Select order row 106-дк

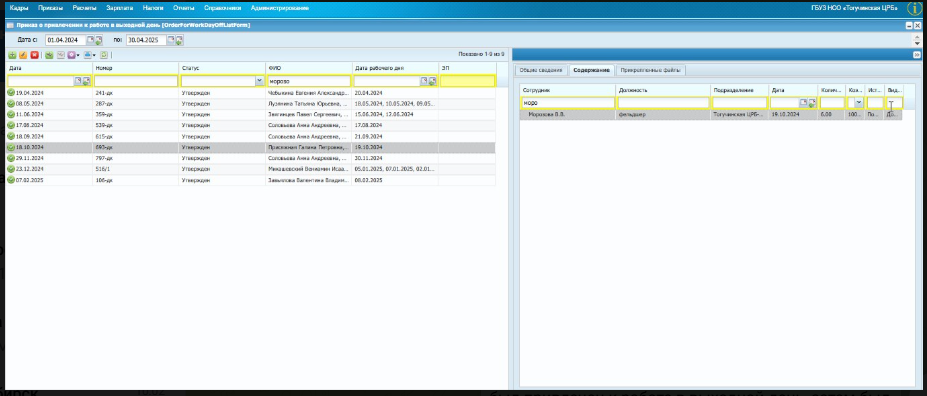251,180
